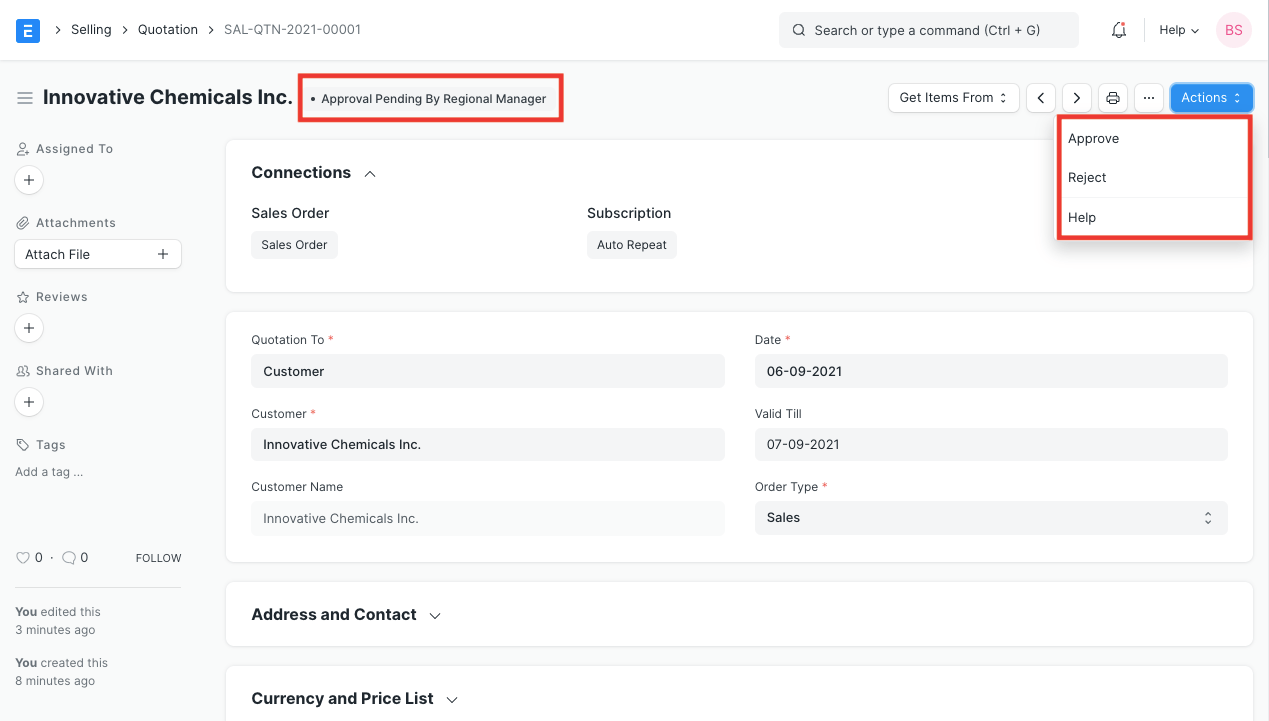Click the notification bell
Image resolution: width=1269 pixels, height=721 pixels.
pyautogui.click(x=1118, y=30)
